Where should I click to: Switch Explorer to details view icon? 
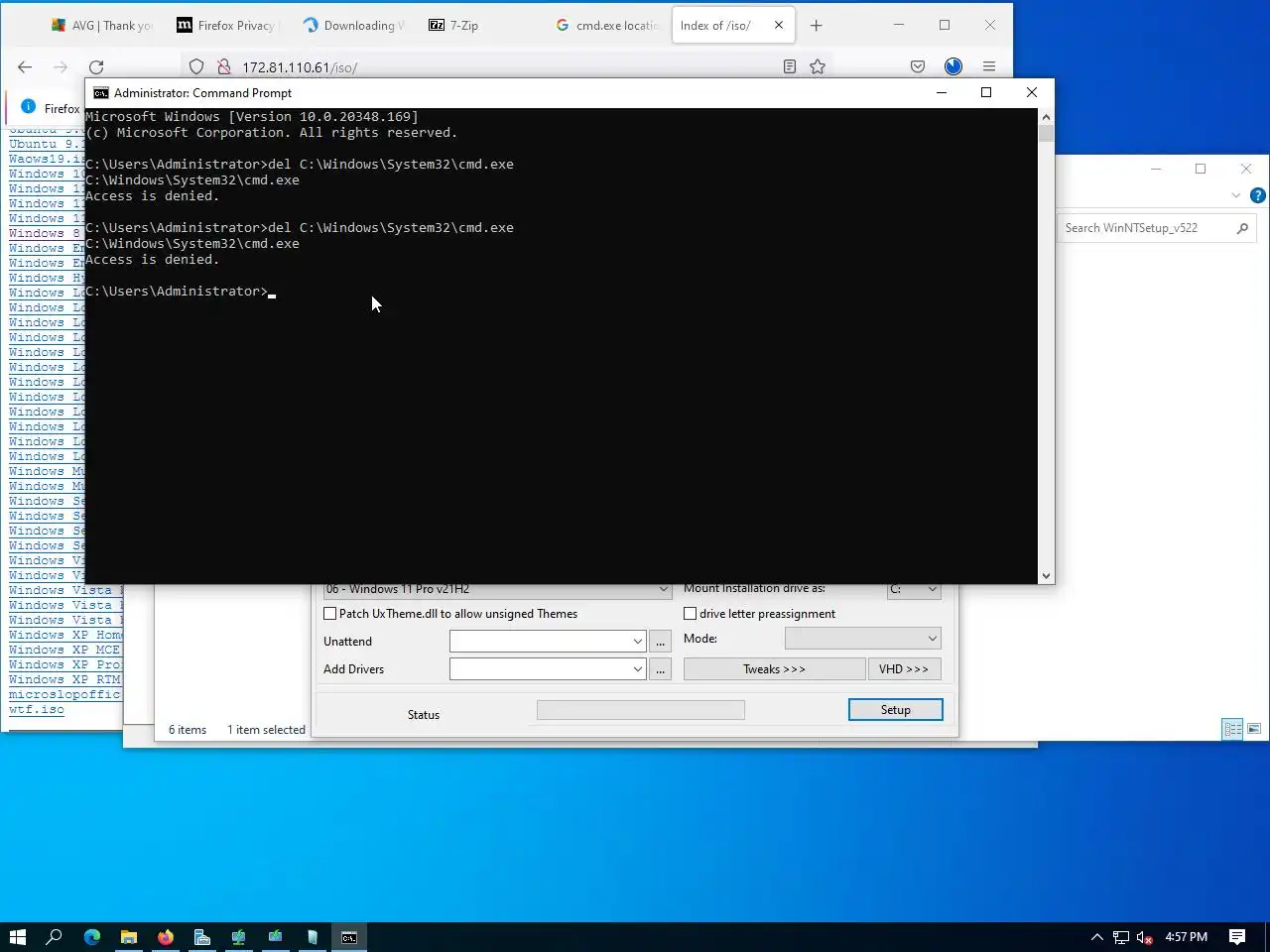click(1232, 729)
